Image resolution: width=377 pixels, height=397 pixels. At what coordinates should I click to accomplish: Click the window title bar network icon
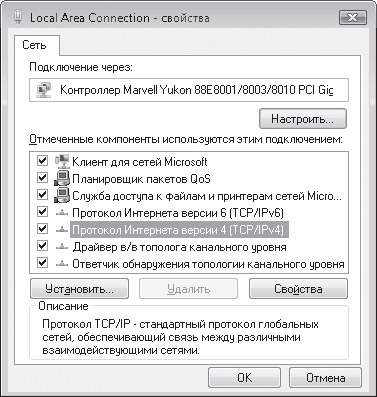point(18,17)
